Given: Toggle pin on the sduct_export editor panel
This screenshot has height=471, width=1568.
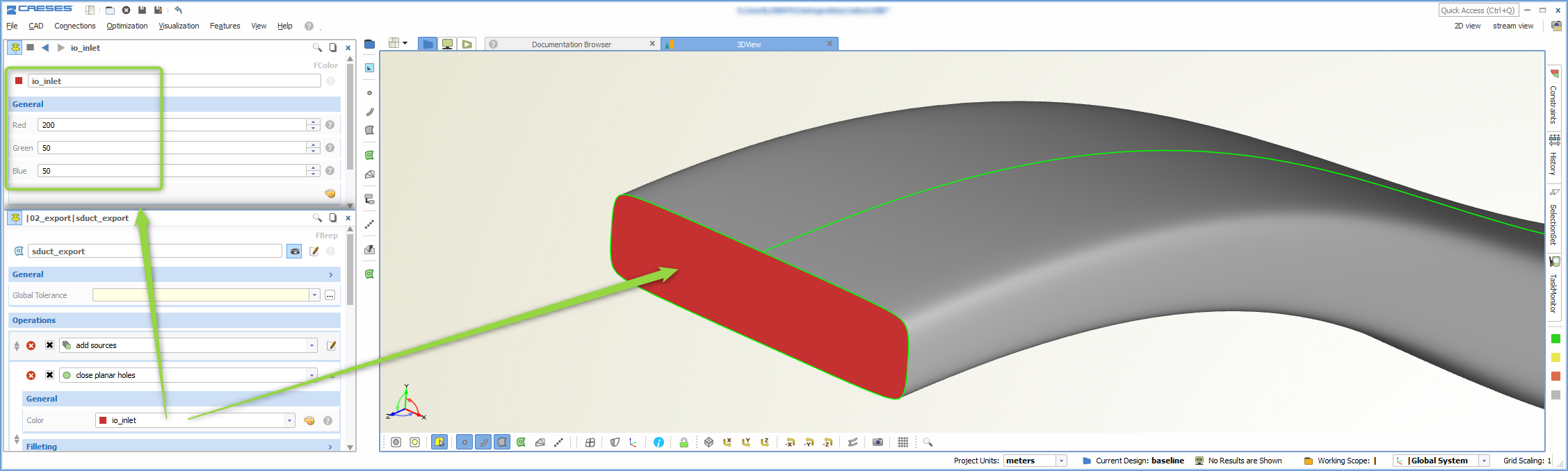Looking at the screenshot, I should [15, 217].
